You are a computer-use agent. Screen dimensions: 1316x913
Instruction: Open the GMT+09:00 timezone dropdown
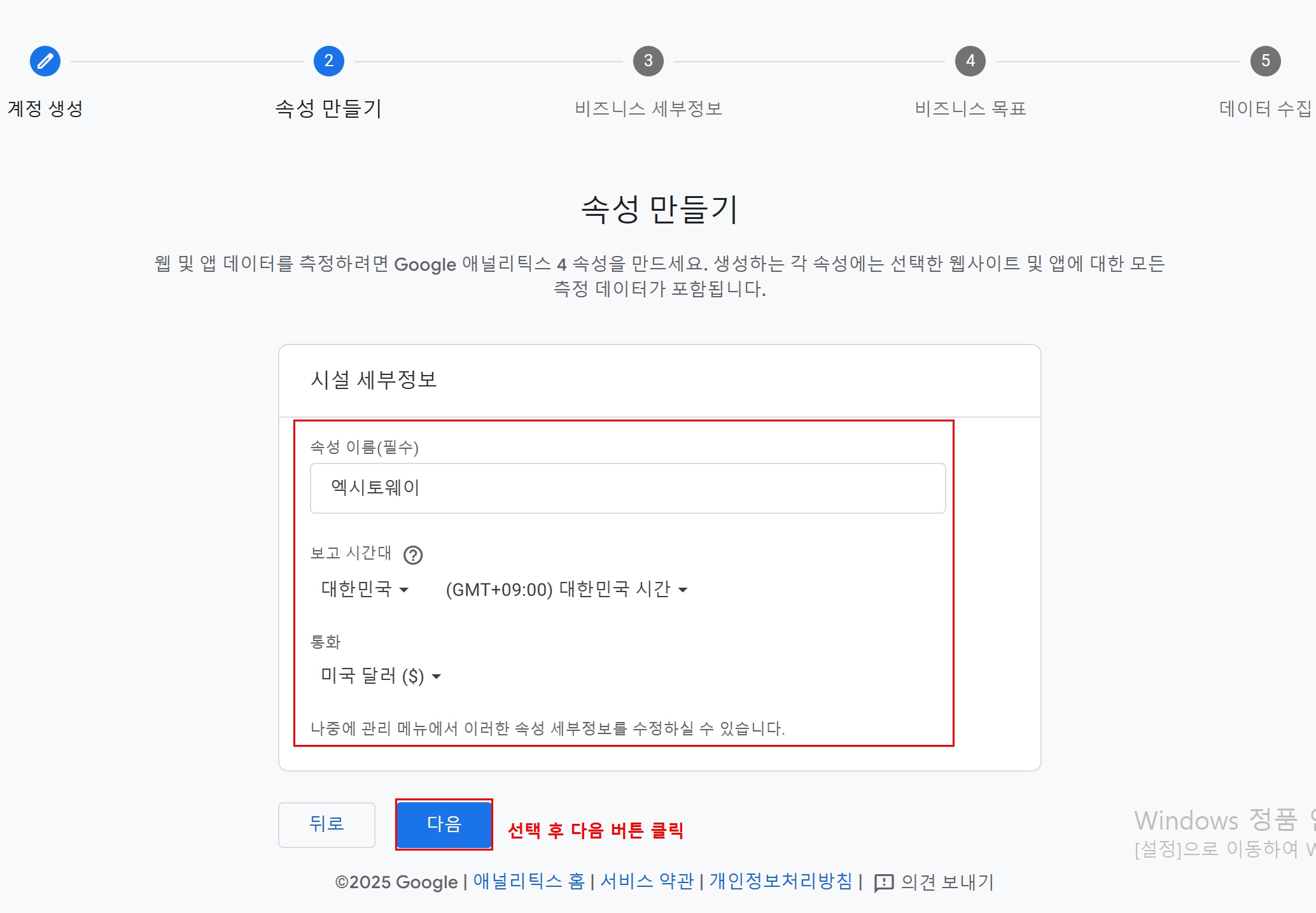565,590
